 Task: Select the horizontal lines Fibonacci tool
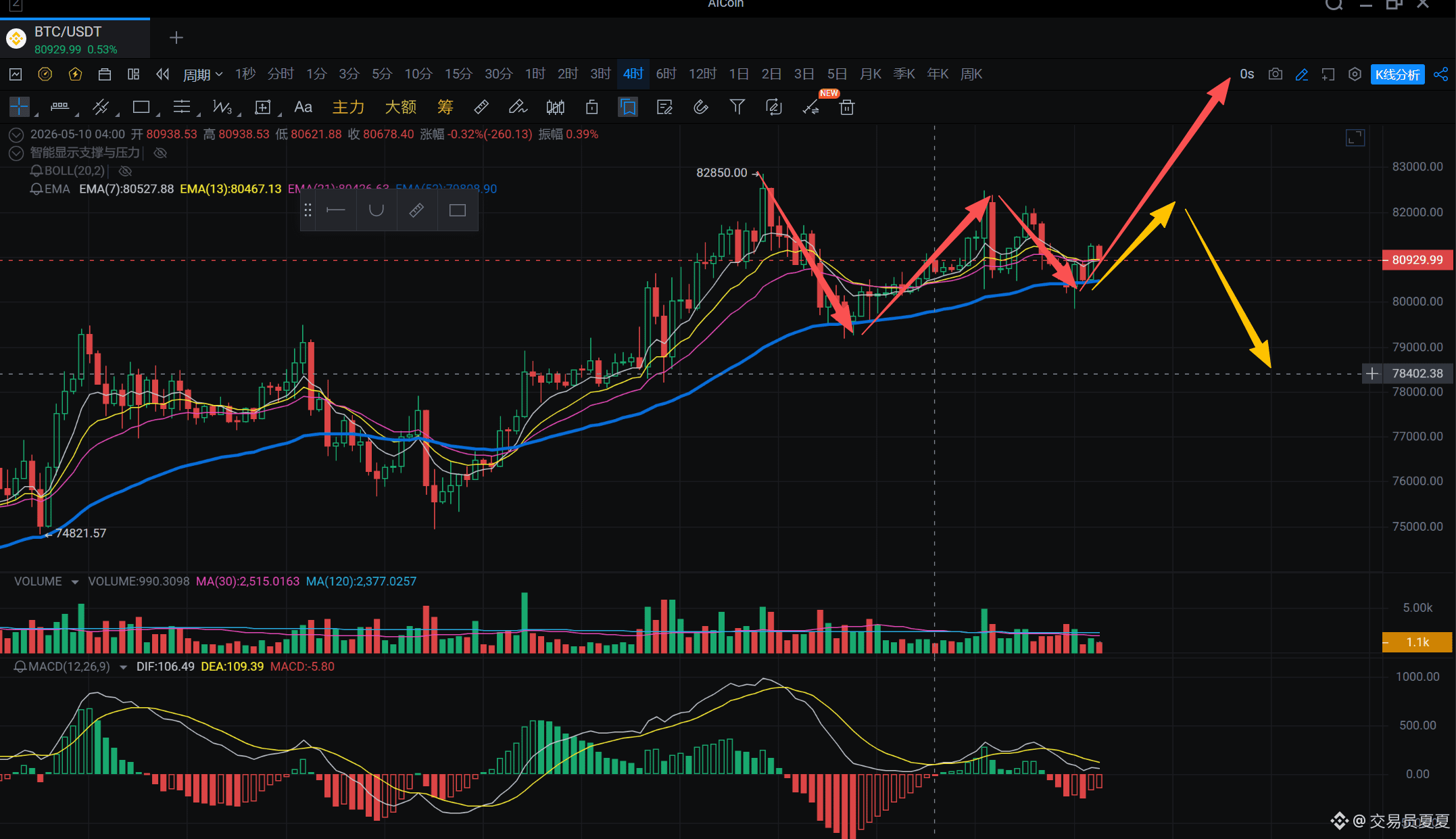182,107
